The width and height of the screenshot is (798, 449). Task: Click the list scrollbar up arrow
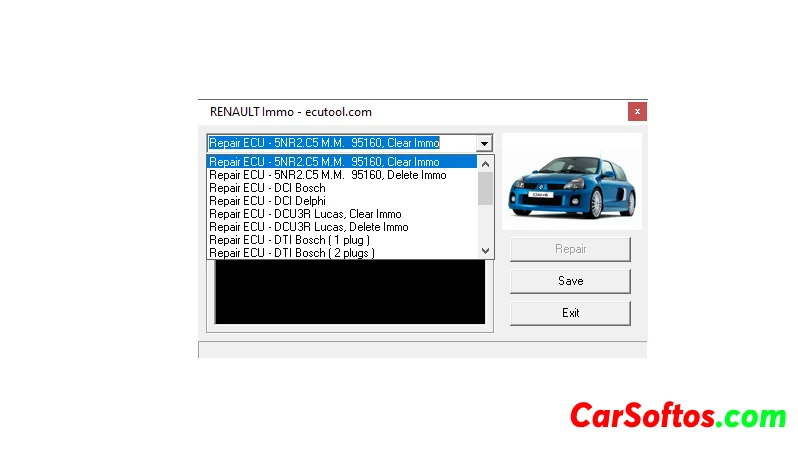tap(486, 163)
